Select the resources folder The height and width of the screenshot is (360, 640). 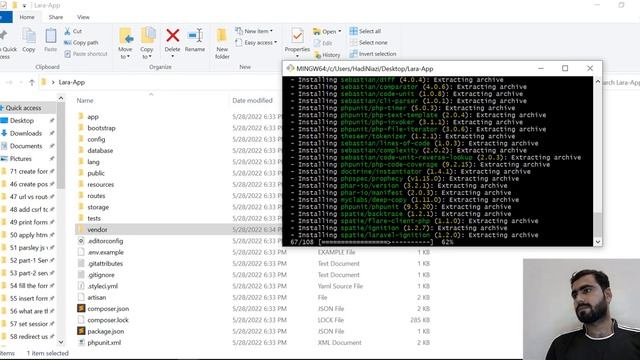(x=100, y=184)
